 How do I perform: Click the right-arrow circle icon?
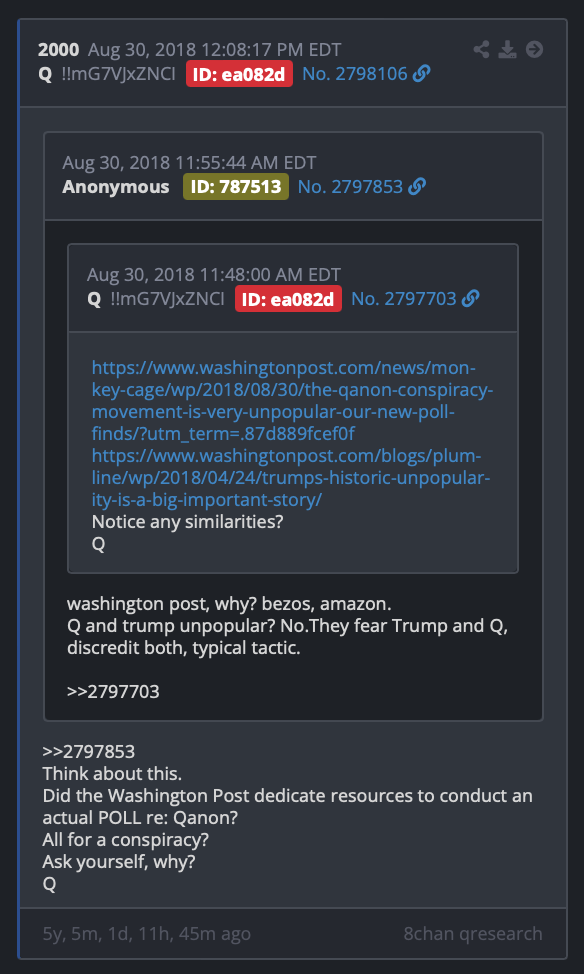pyautogui.click(x=534, y=50)
